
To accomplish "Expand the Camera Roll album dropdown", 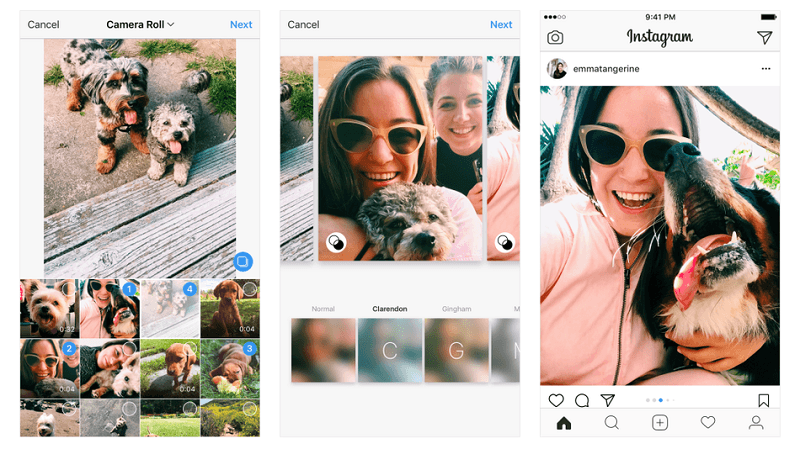I will point(141,24).
